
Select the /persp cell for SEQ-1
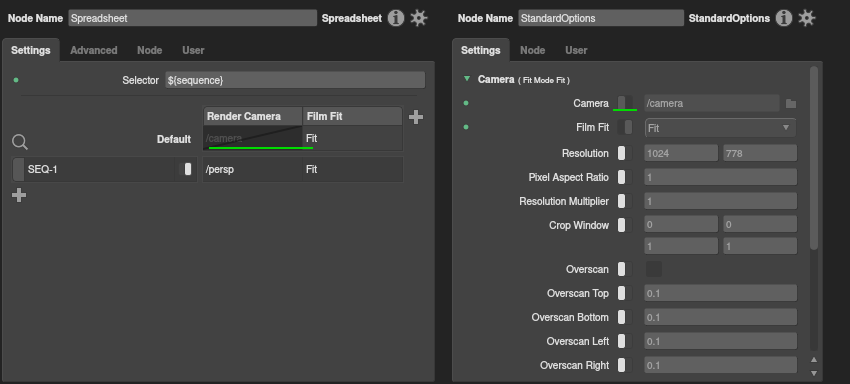(x=252, y=170)
